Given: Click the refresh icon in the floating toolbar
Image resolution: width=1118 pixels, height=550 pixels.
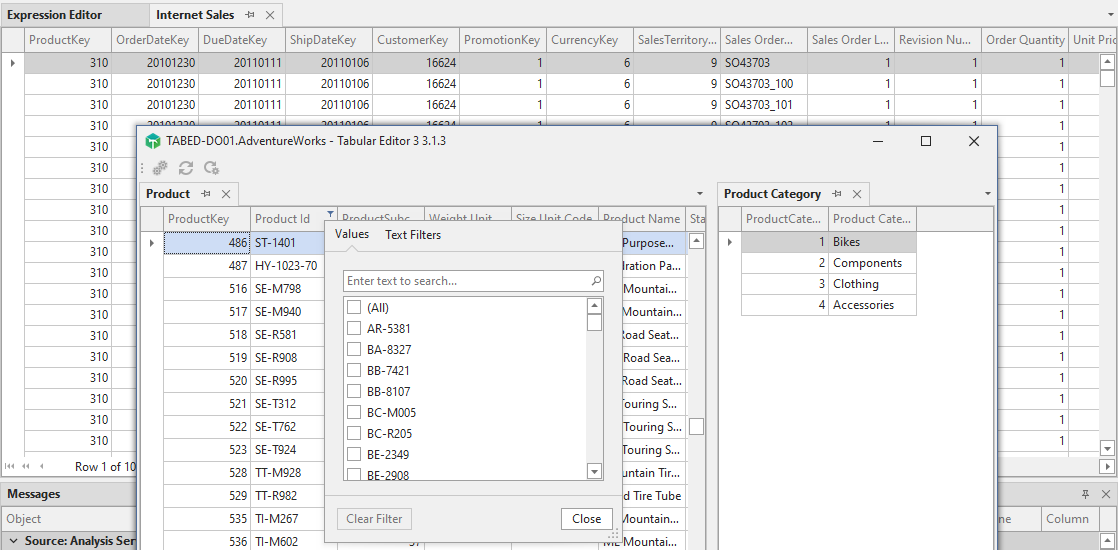Looking at the screenshot, I should pyautogui.click(x=186, y=168).
